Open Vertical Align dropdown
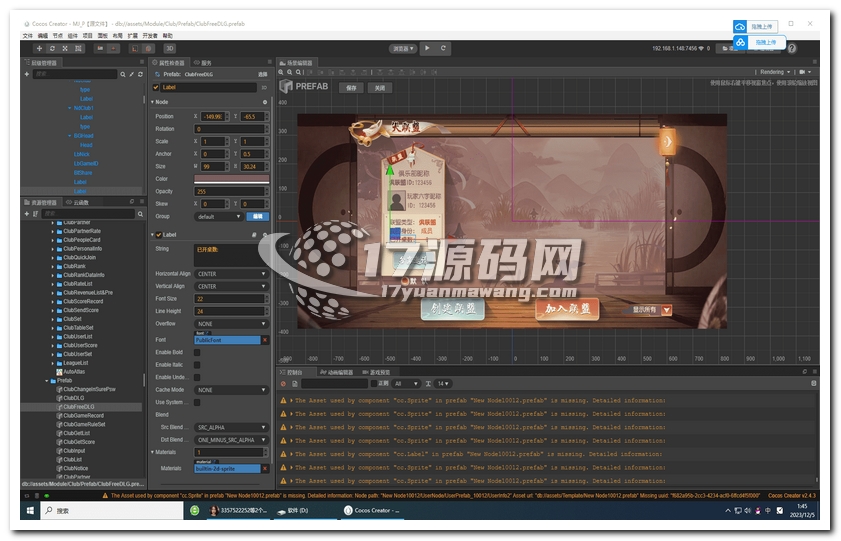This screenshot has width=841, height=541. (x=231, y=286)
